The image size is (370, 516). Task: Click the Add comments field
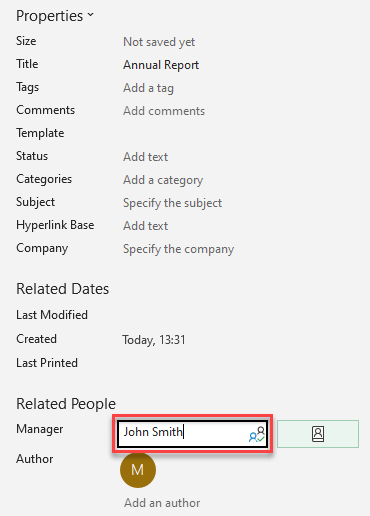(x=164, y=111)
